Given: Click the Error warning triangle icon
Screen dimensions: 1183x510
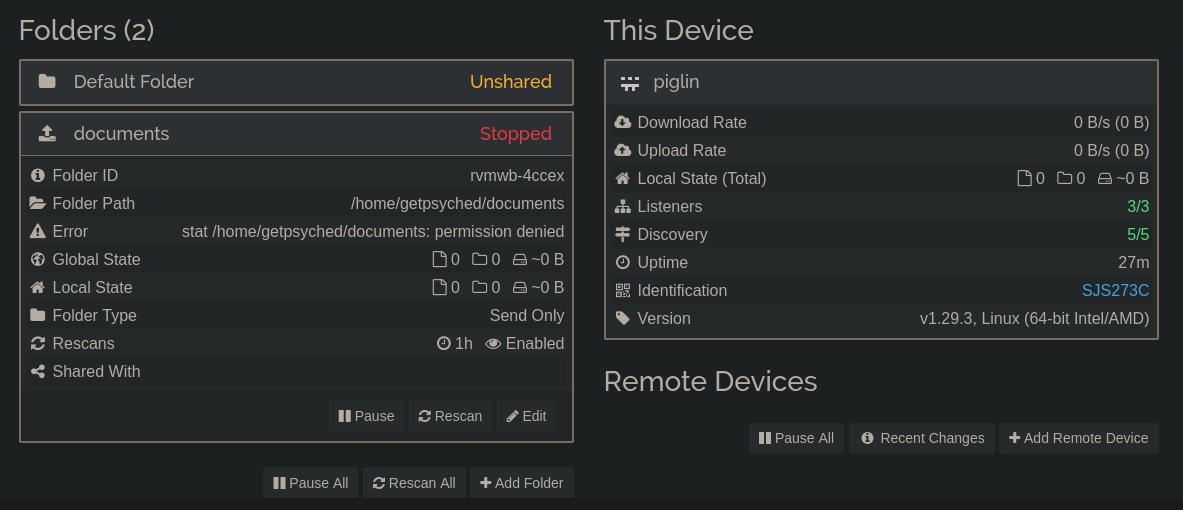Looking at the screenshot, I should click(x=38, y=232).
